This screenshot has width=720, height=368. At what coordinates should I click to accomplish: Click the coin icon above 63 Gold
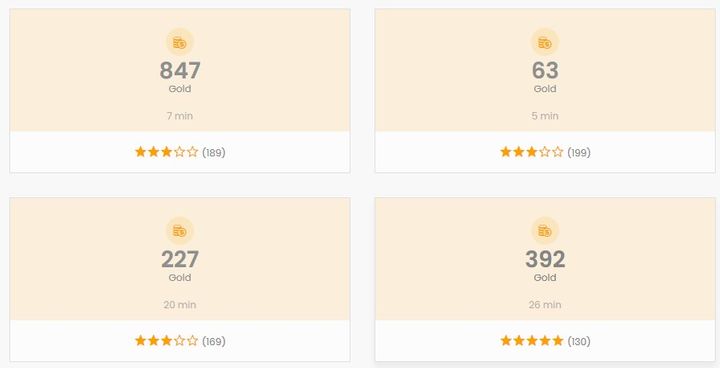(x=545, y=42)
